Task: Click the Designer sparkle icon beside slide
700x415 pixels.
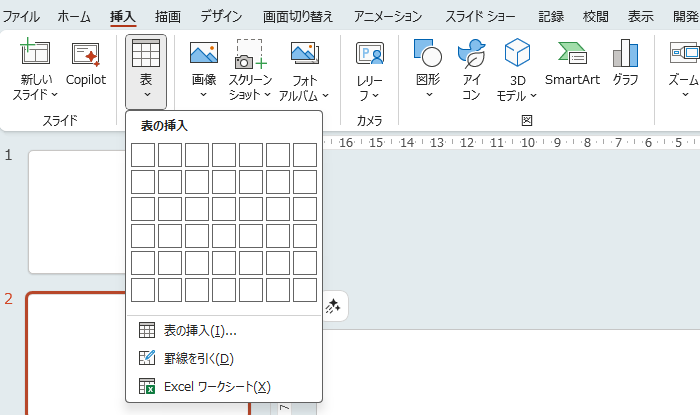Action: click(x=333, y=307)
